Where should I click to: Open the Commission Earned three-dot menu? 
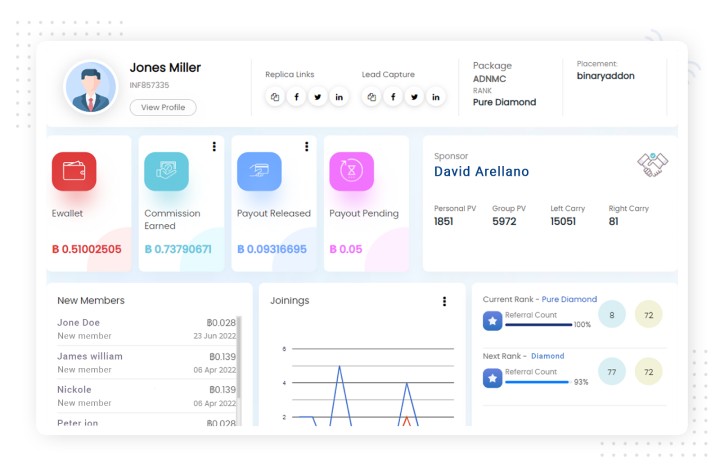tap(214, 147)
